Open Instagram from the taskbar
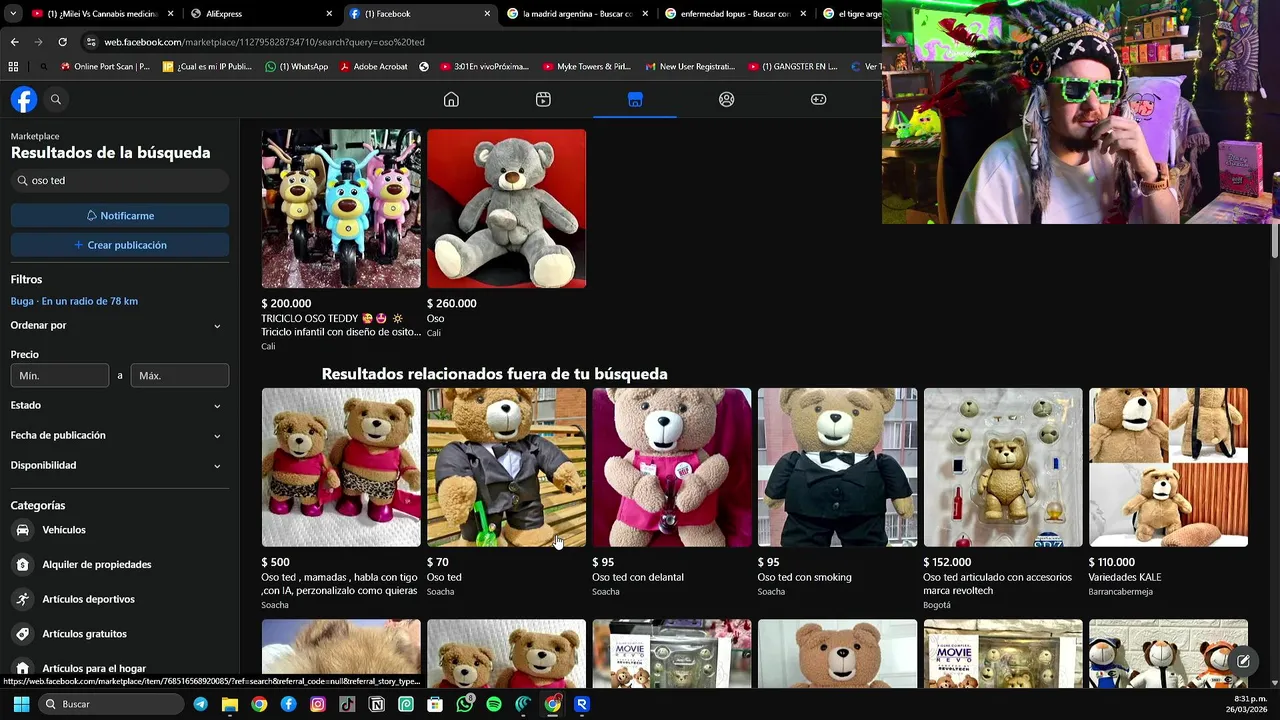 318,704
